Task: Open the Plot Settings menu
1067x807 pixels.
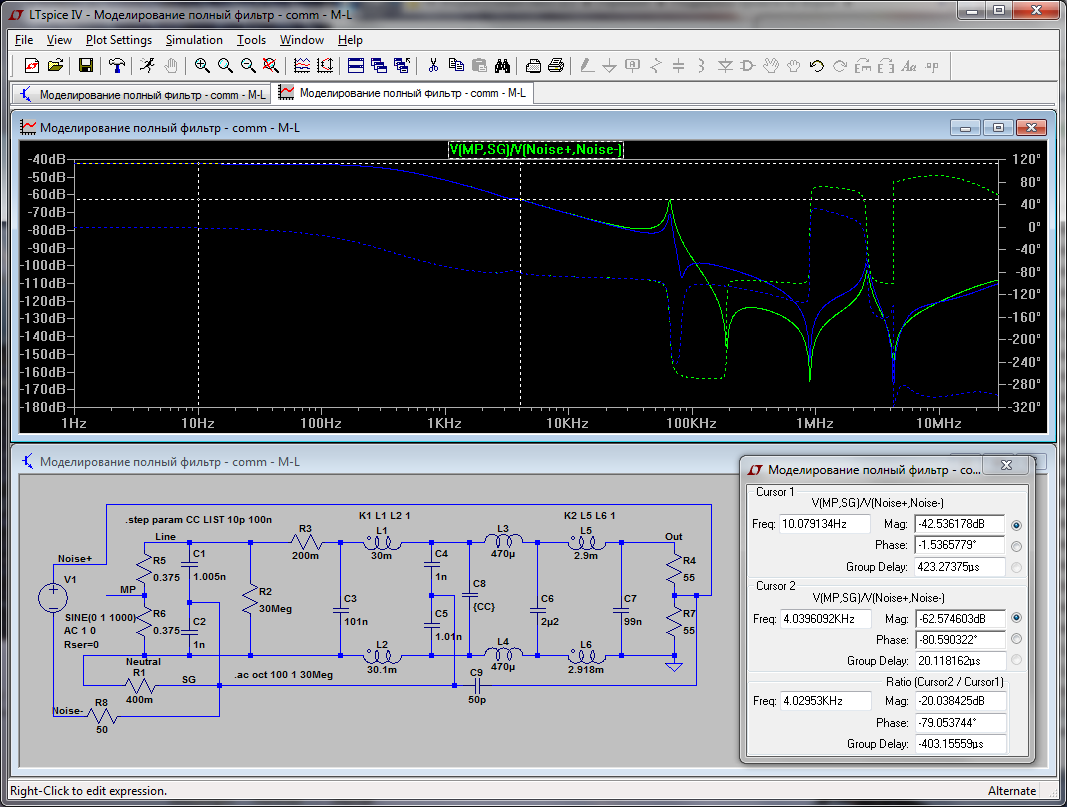Action: 118,40
